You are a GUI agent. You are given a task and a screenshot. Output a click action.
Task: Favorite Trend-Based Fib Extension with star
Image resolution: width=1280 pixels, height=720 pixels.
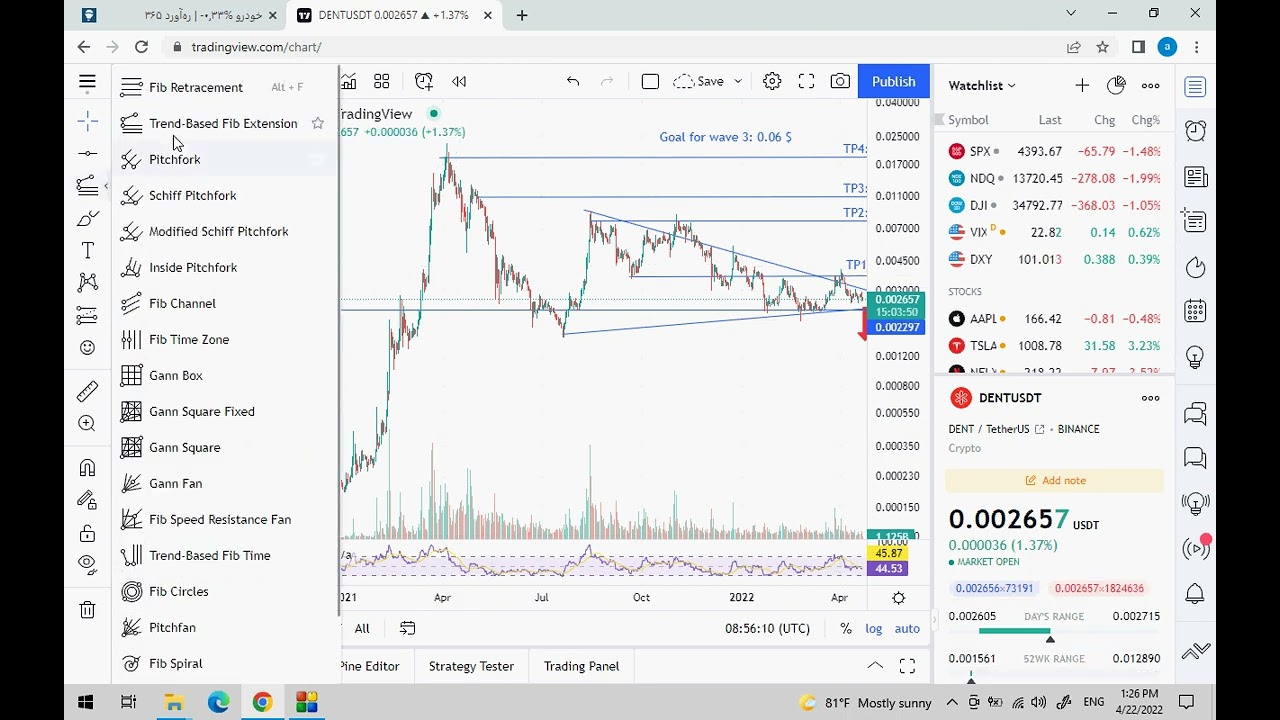click(x=317, y=123)
